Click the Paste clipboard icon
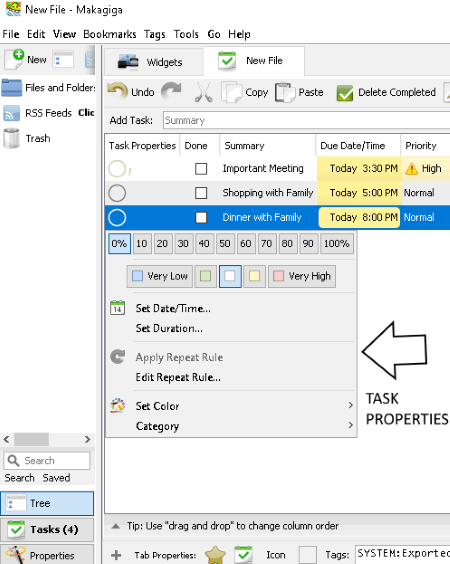Viewport: 450px width, 564px height. (x=285, y=92)
